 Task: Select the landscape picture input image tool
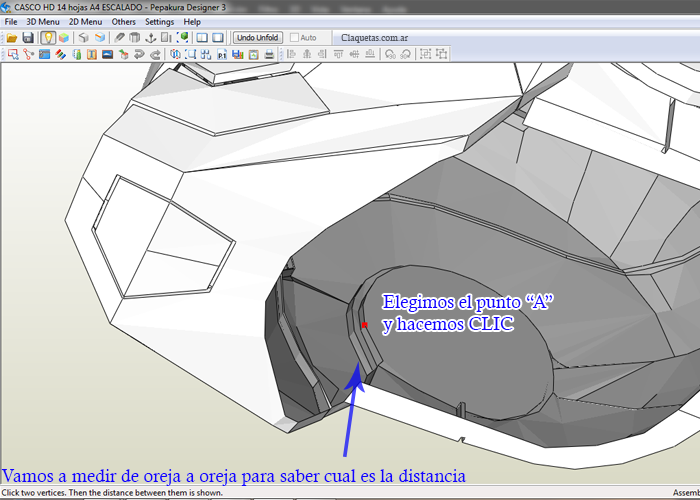(x=108, y=54)
